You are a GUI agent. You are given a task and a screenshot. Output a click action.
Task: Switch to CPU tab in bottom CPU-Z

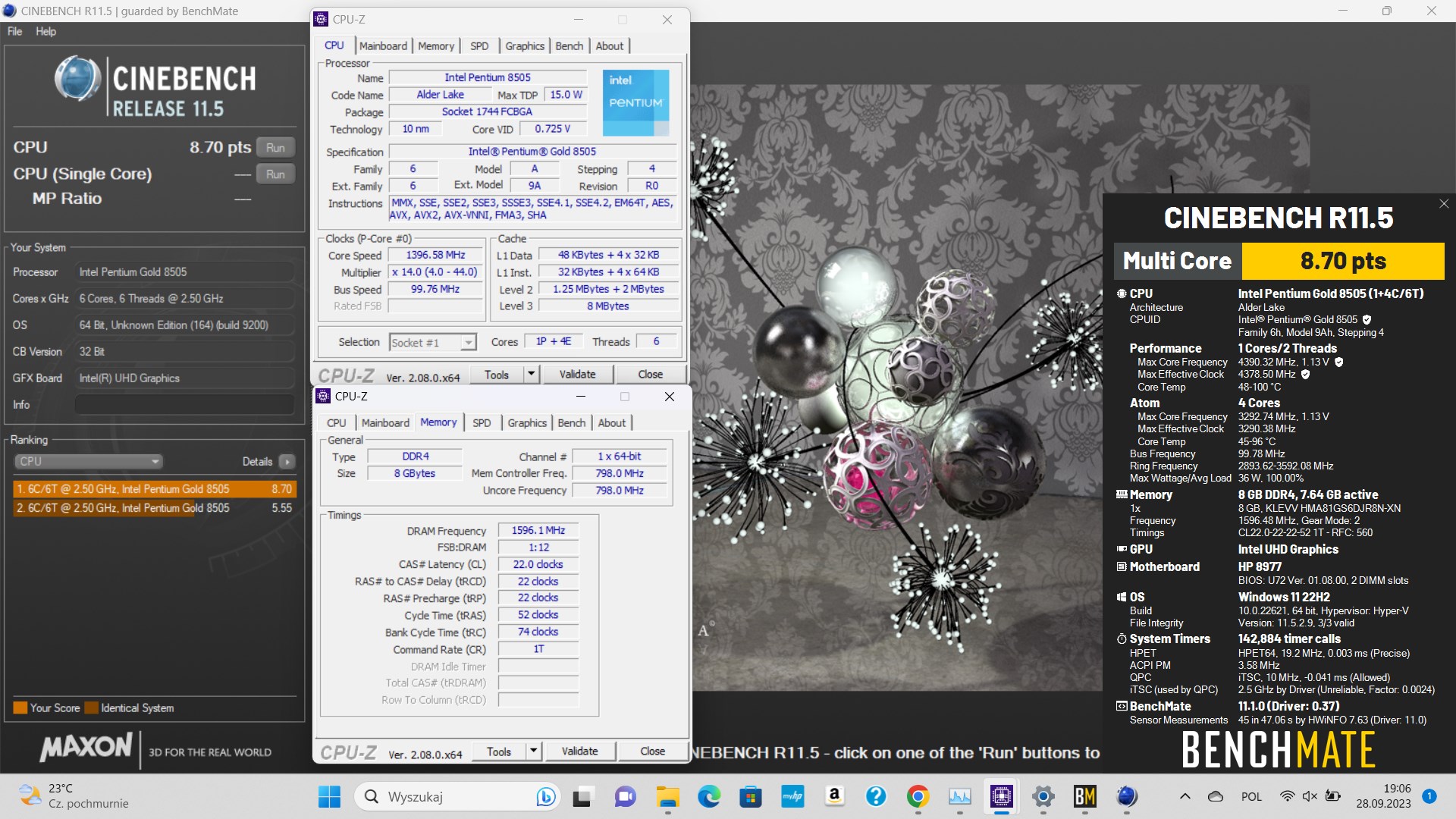point(337,422)
